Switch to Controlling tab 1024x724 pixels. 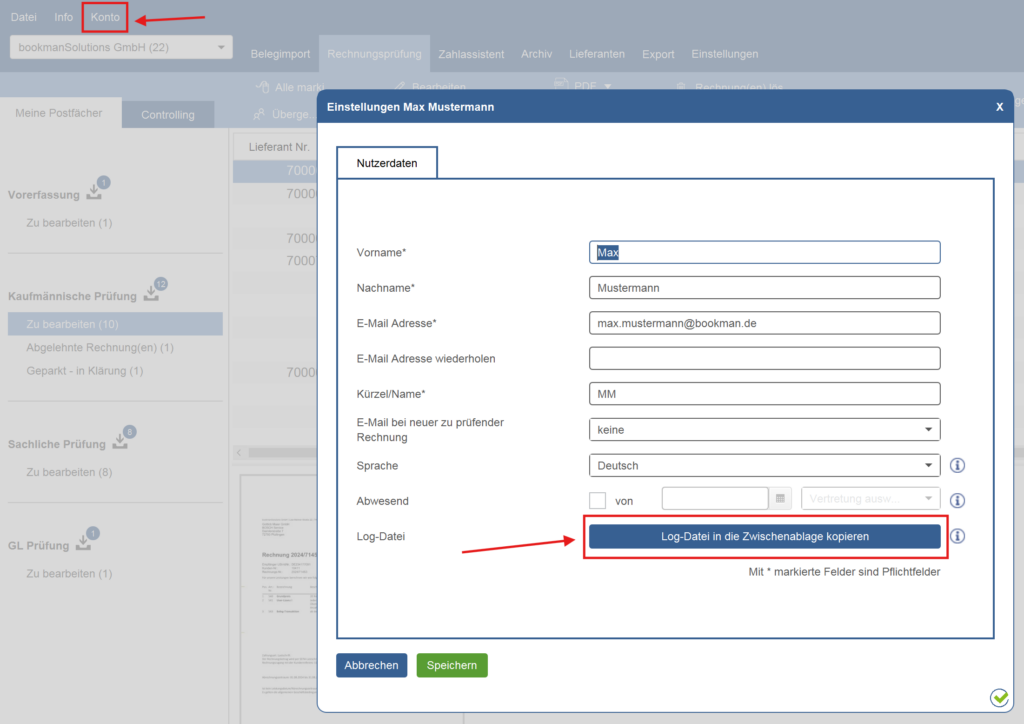point(168,115)
